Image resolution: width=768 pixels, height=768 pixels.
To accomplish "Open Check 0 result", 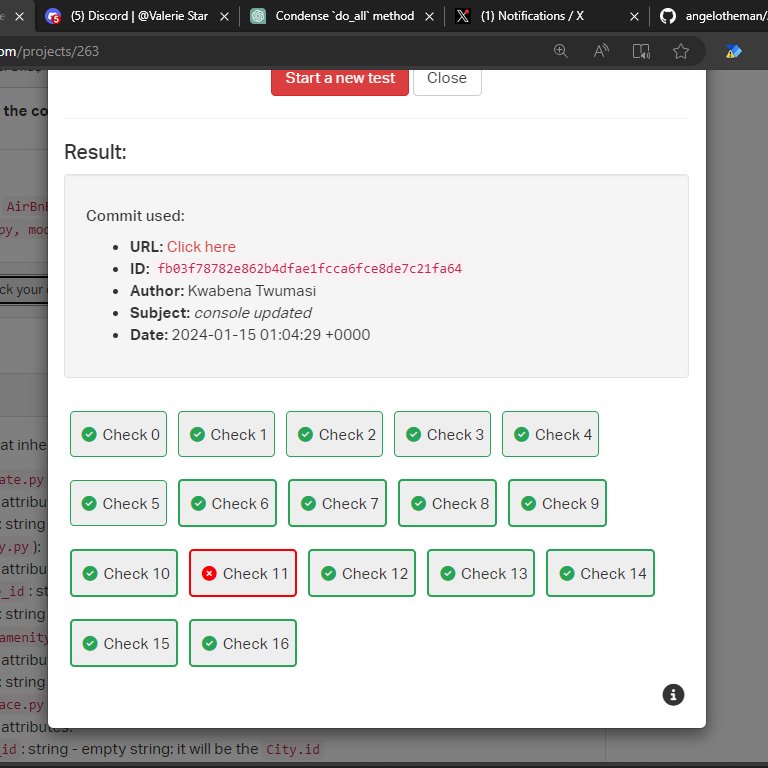I will [x=119, y=434].
